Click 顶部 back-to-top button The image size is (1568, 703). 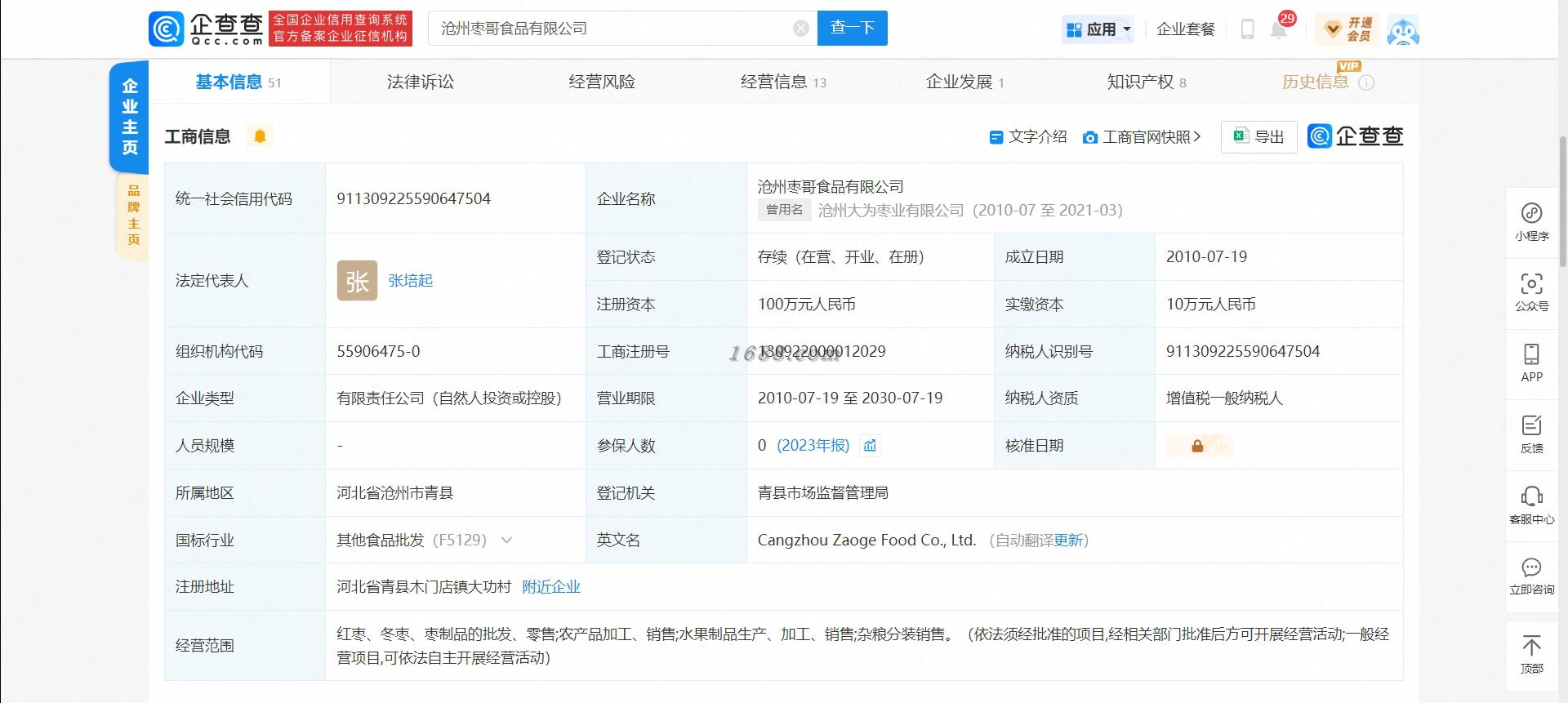(1531, 656)
